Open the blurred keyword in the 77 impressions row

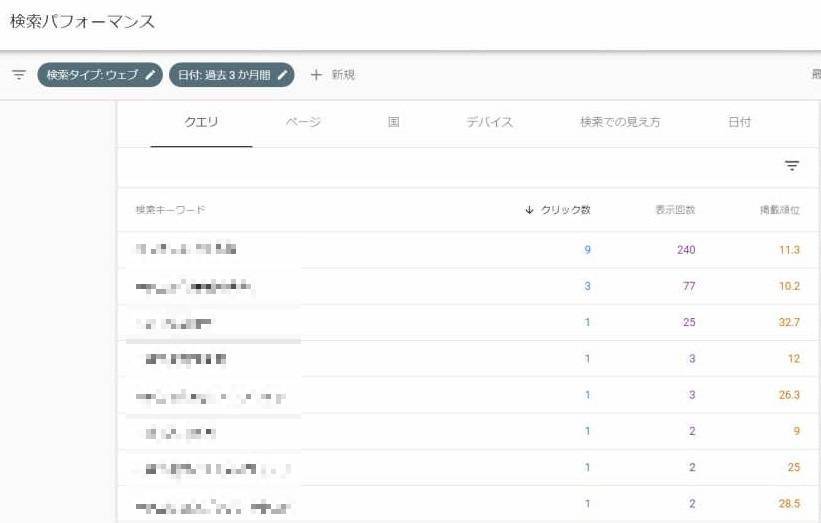(193, 286)
